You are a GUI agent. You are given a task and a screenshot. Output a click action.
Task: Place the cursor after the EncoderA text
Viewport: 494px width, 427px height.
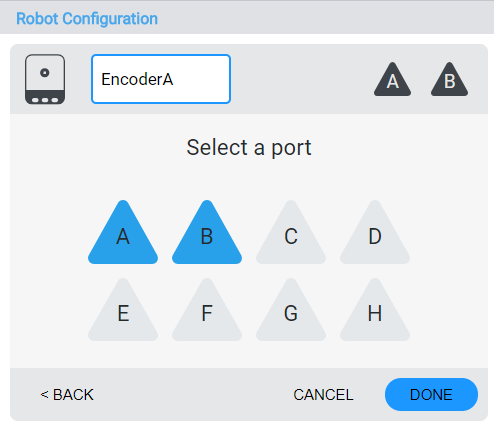175,79
